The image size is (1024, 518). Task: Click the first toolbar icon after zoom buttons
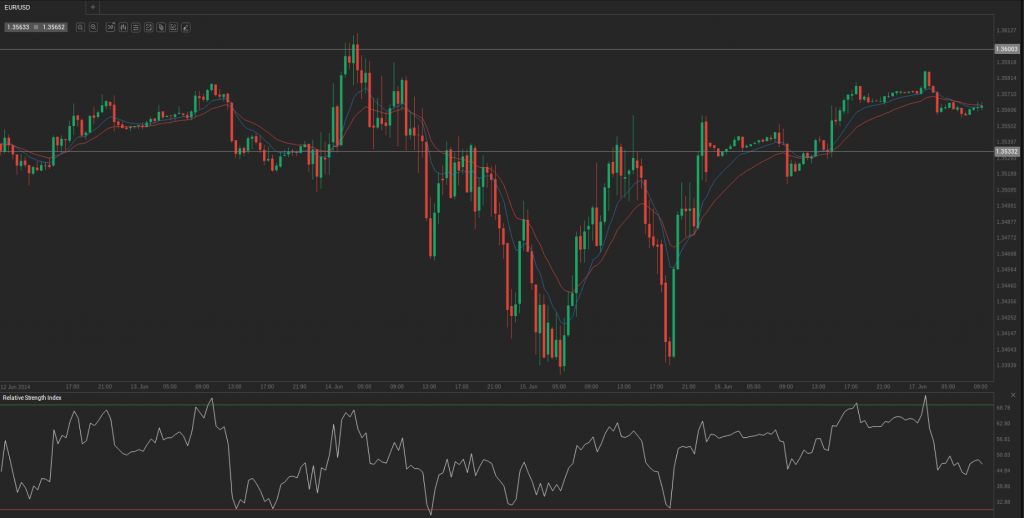click(110, 27)
